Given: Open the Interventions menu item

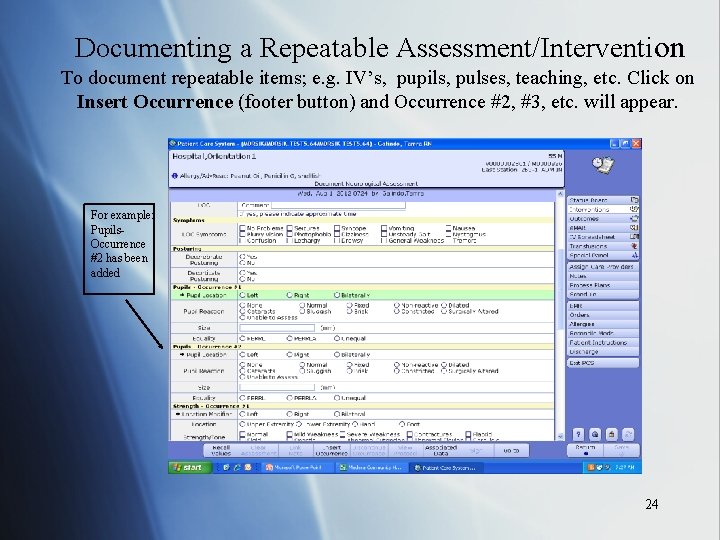Looking at the screenshot, I should (602, 209).
